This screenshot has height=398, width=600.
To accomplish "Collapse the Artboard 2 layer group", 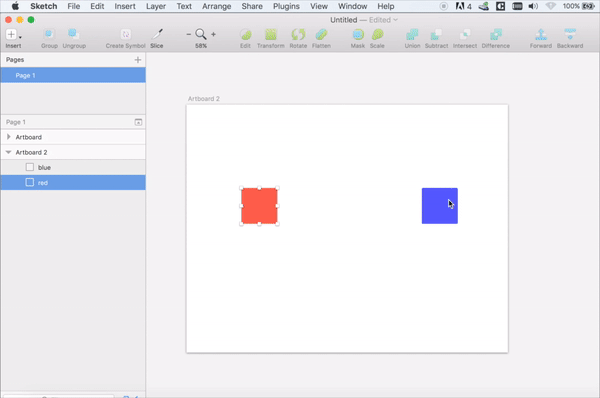I will (x=8, y=152).
